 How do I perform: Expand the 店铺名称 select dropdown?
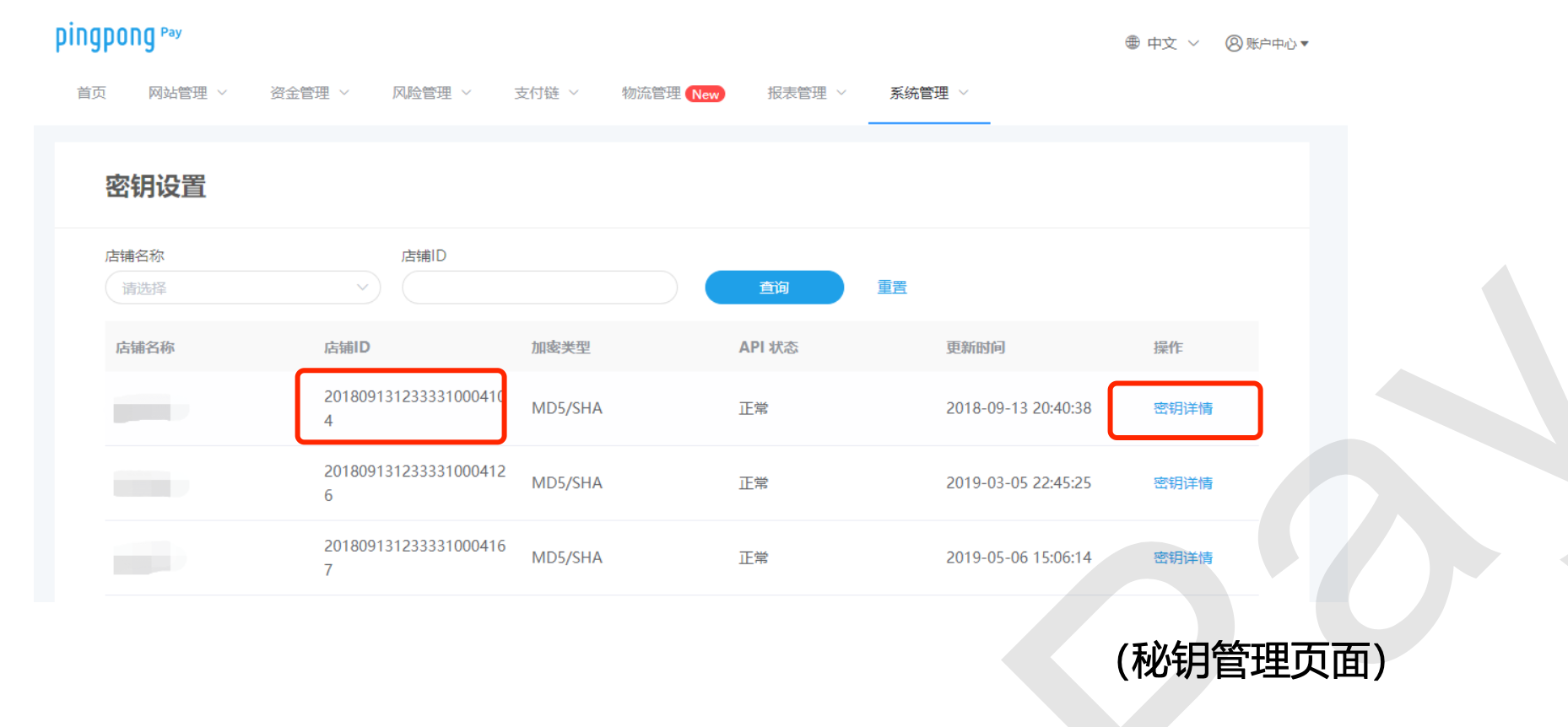tap(242, 288)
